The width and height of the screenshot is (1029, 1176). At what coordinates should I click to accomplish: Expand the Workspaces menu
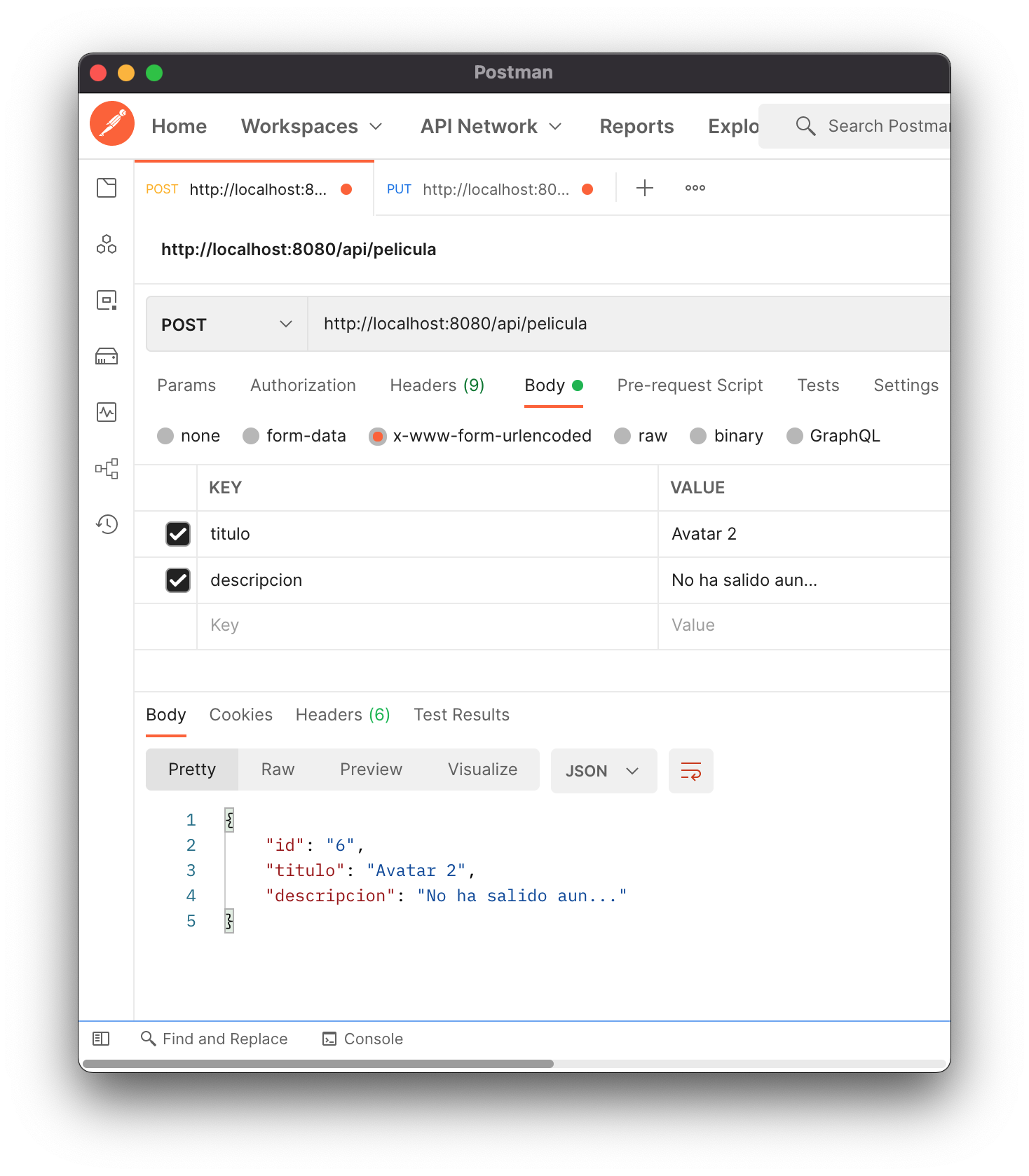[311, 126]
